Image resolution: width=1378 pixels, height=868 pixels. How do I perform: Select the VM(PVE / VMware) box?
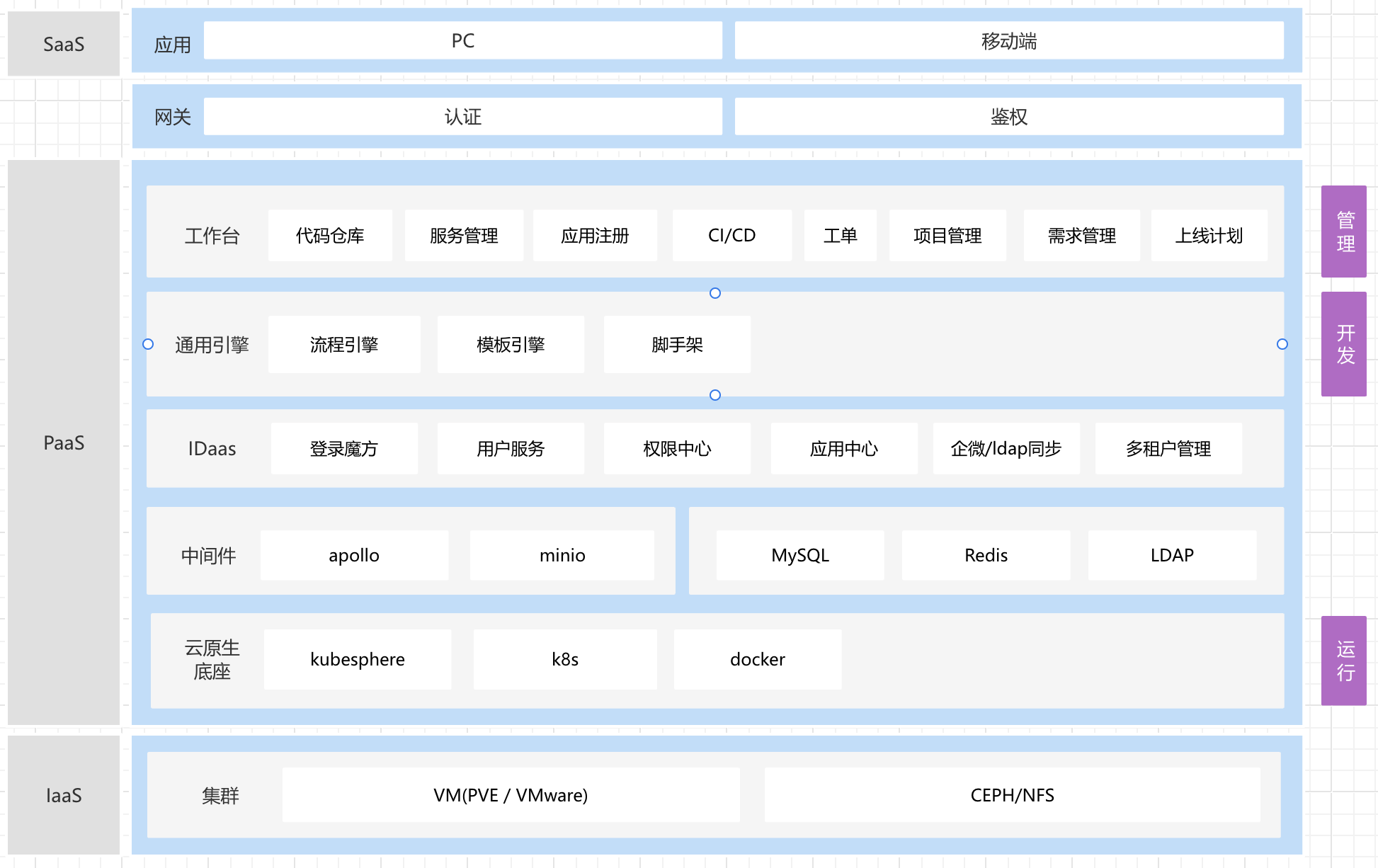click(511, 795)
